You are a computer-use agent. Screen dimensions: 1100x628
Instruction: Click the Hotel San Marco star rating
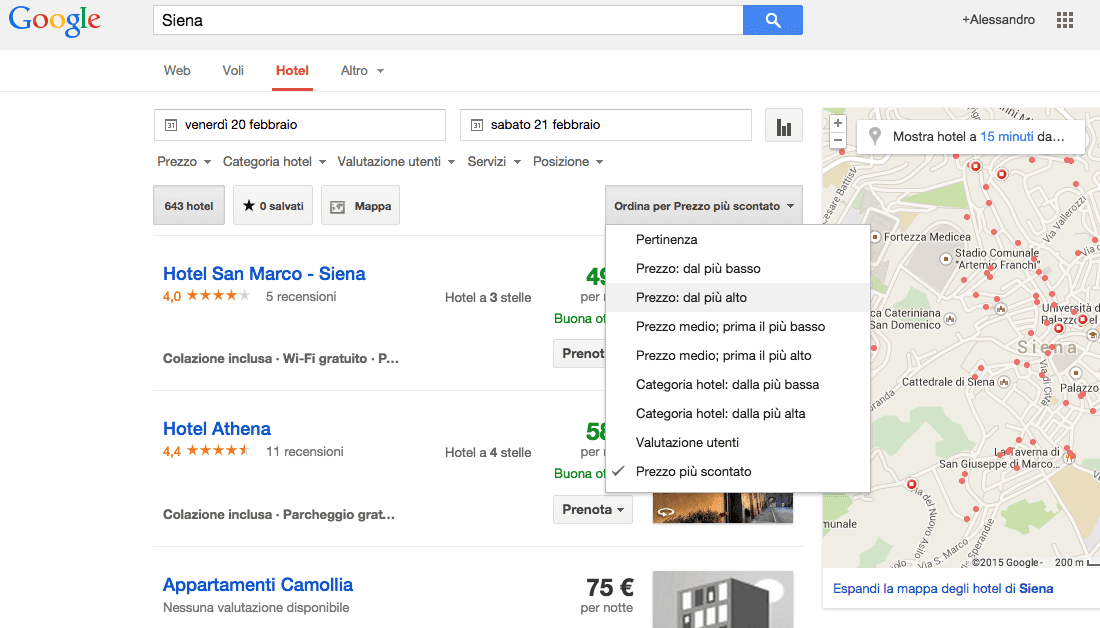pyautogui.click(x=218, y=295)
